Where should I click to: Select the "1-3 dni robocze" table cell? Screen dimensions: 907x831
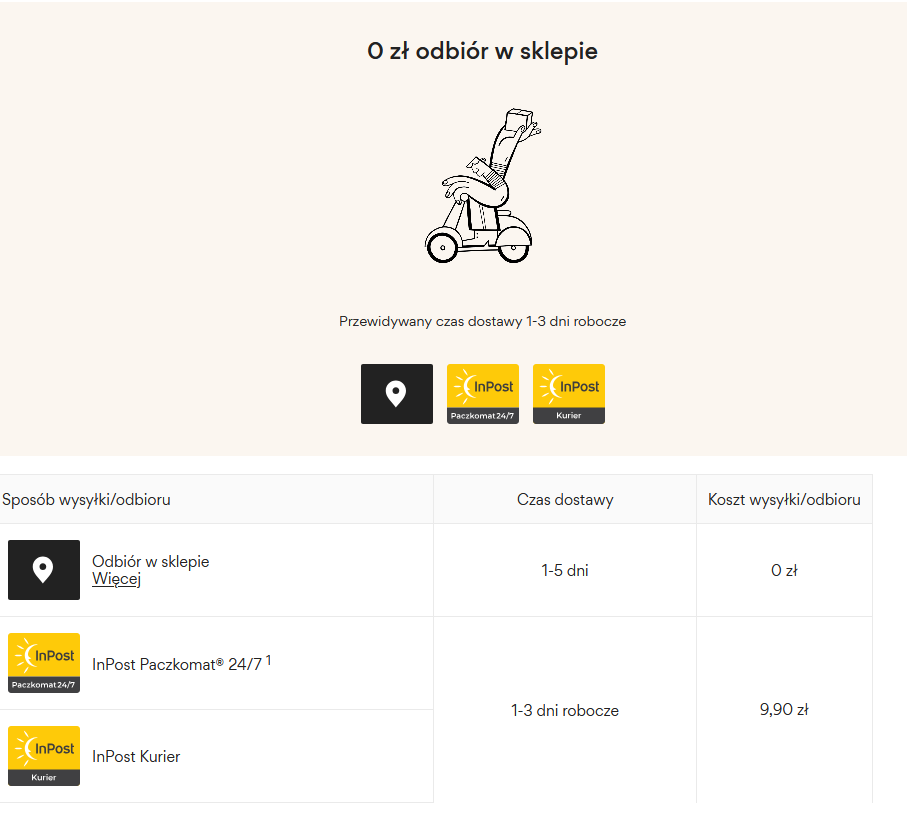click(565, 711)
